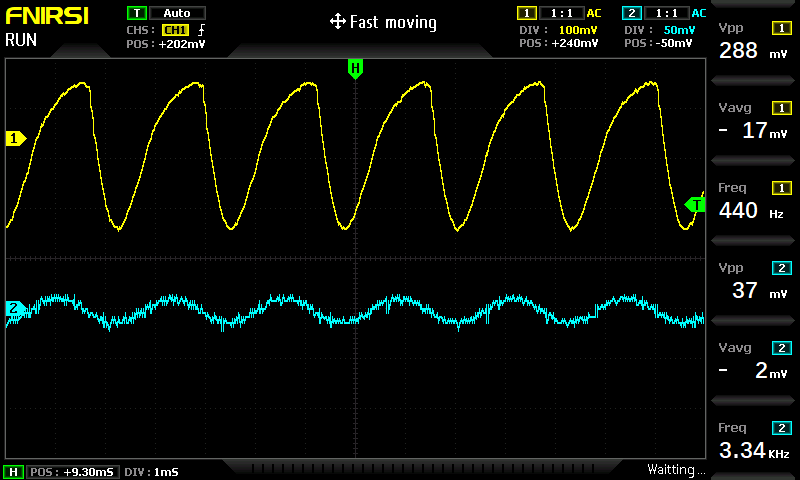800x480 pixels.
Task: Select yellow channel 1 header badge
Action: [x=527, y=13]
